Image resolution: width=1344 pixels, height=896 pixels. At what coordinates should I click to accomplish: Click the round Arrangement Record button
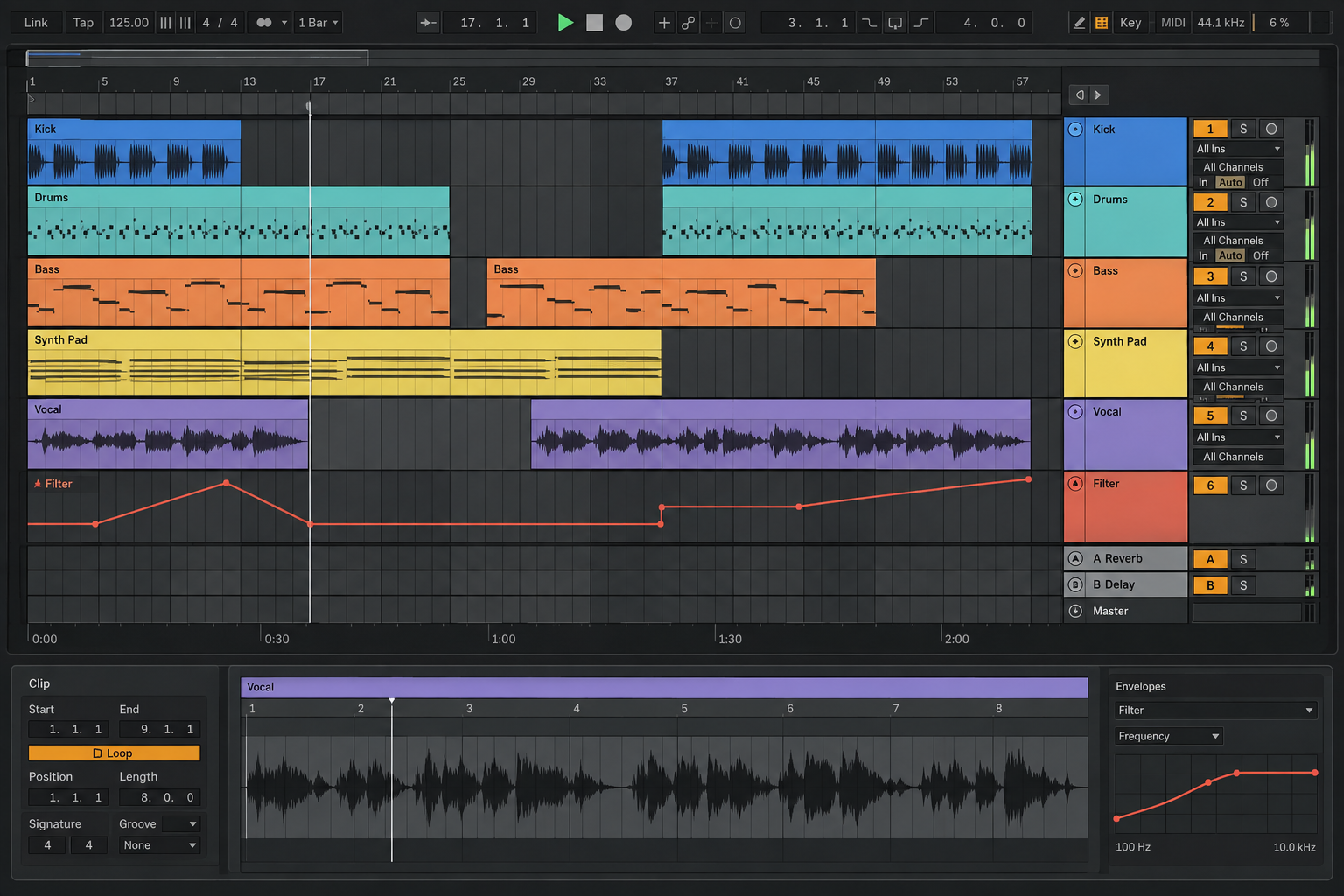click(x=623, y=23)
